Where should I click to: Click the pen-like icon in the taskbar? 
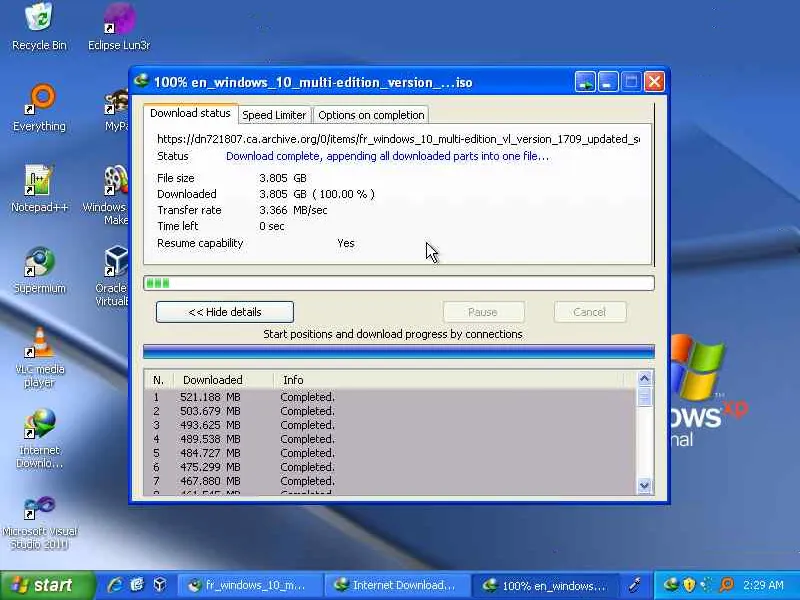(x=635, y=585)
